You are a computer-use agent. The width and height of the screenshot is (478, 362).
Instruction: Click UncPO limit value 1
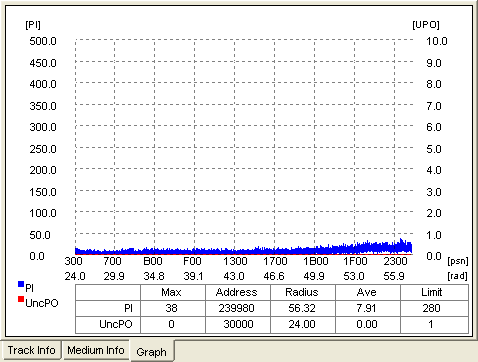[x=431, y=324]
